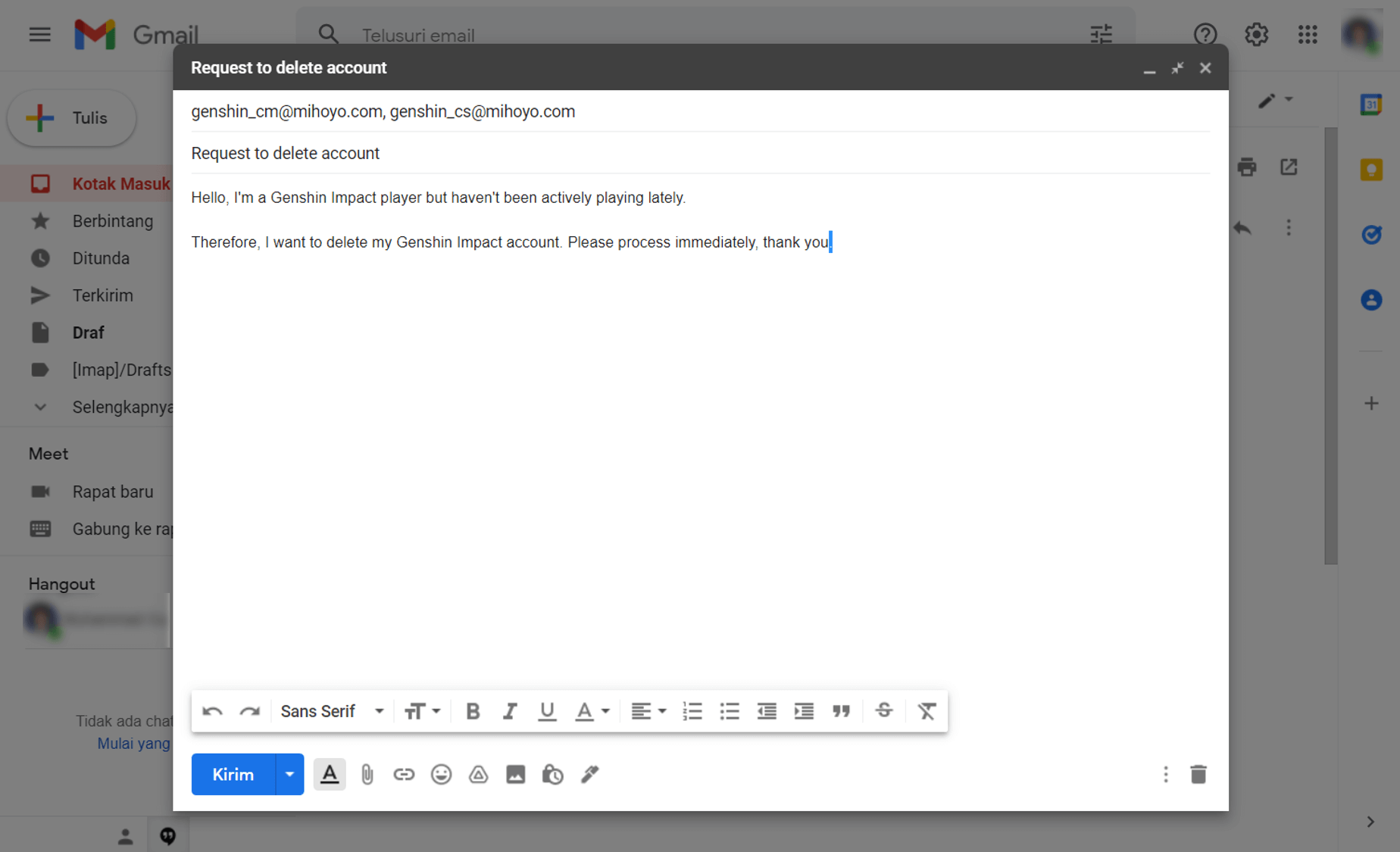This screenshot has height=852, width=1400.
Task: Undo last edit in compose toolbar
Action: [212, 711]
